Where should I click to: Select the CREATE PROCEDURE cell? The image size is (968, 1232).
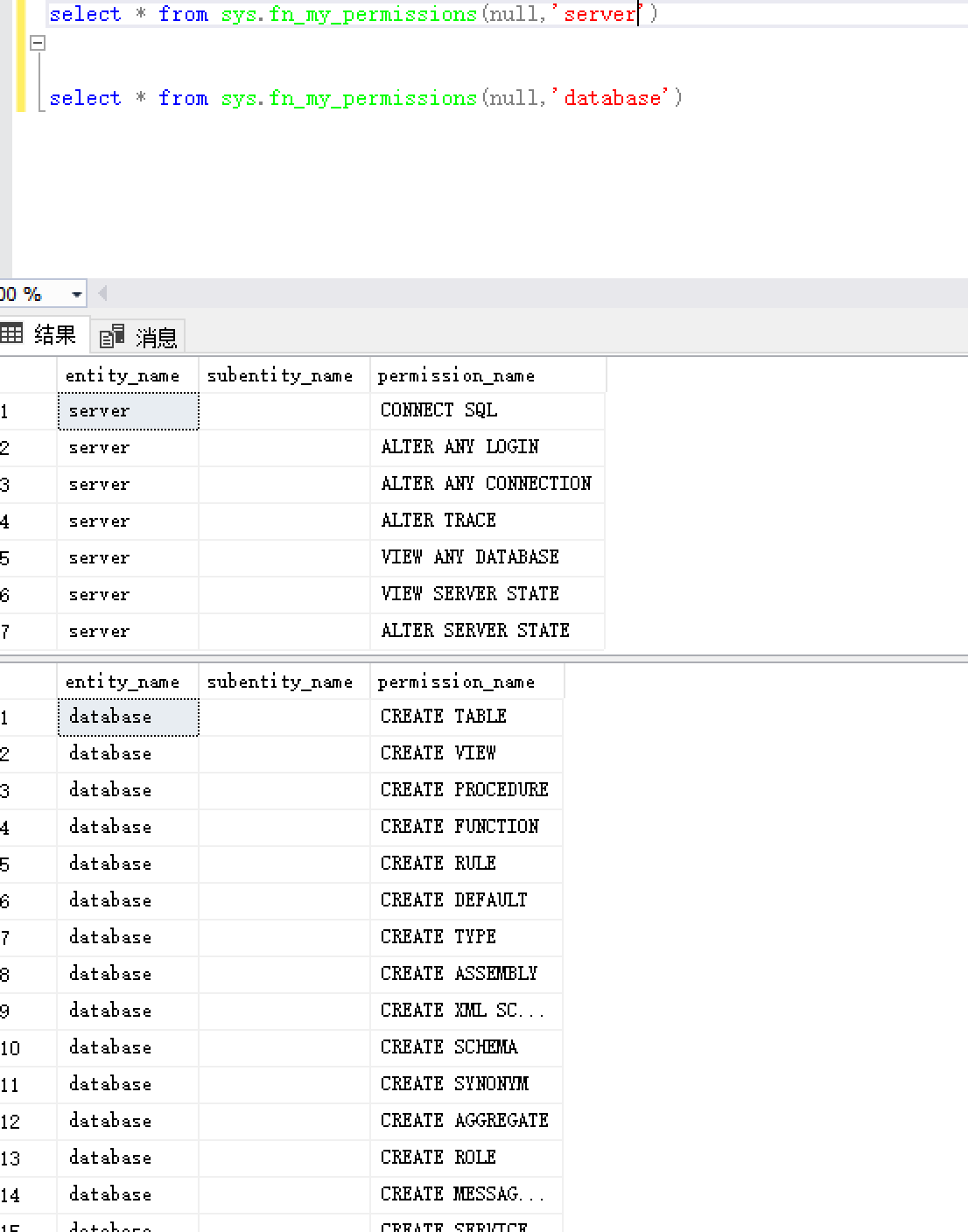[x=466, y=790]
